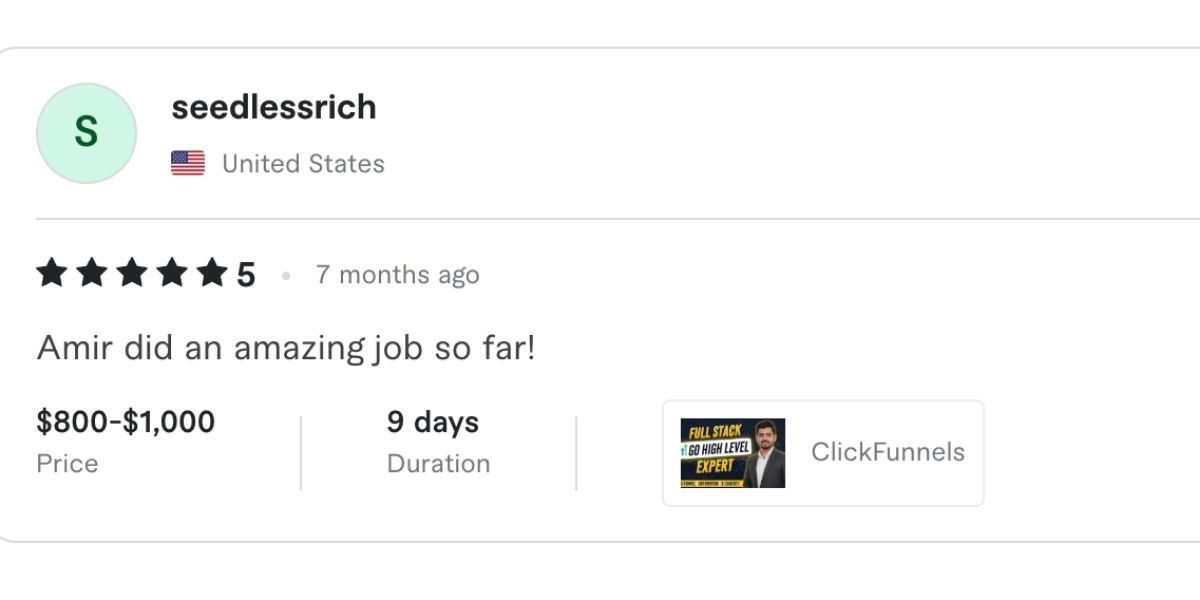Click the $800-$1,000 price value
Screen dimensions: 1200x600
(125, 422)
